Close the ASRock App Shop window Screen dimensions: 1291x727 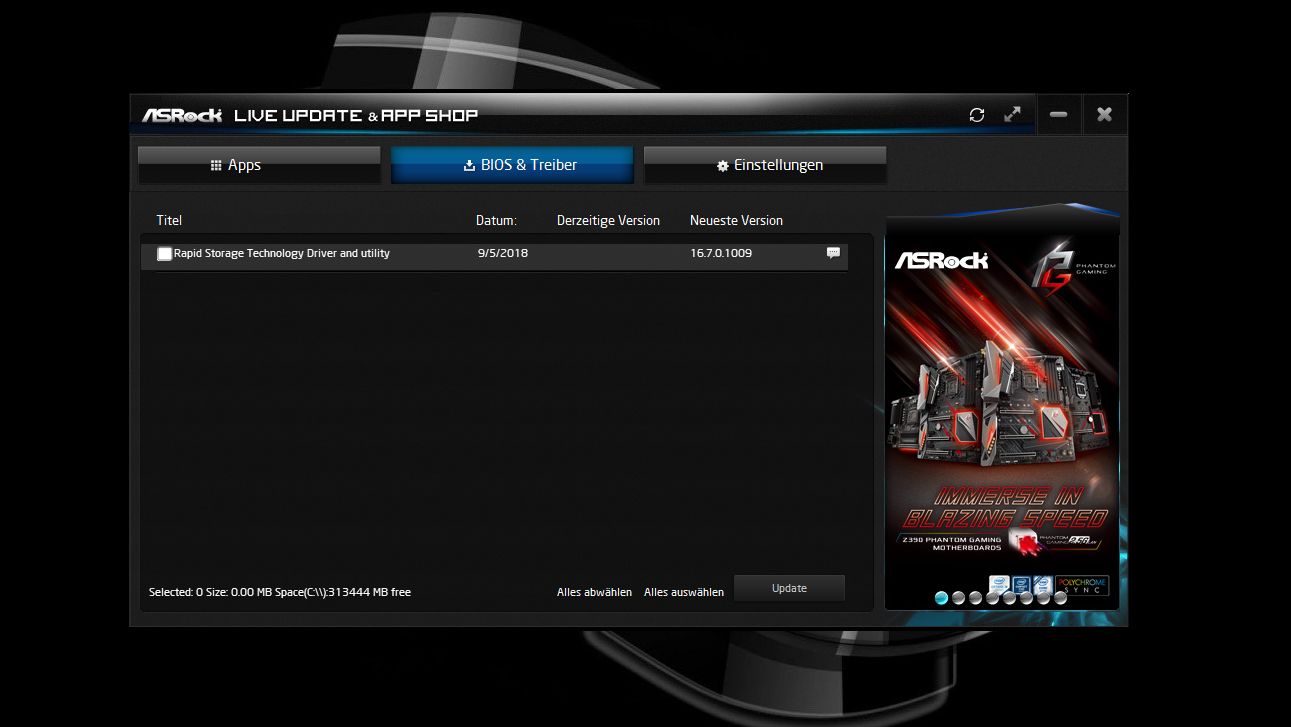tap(1104, 115)
